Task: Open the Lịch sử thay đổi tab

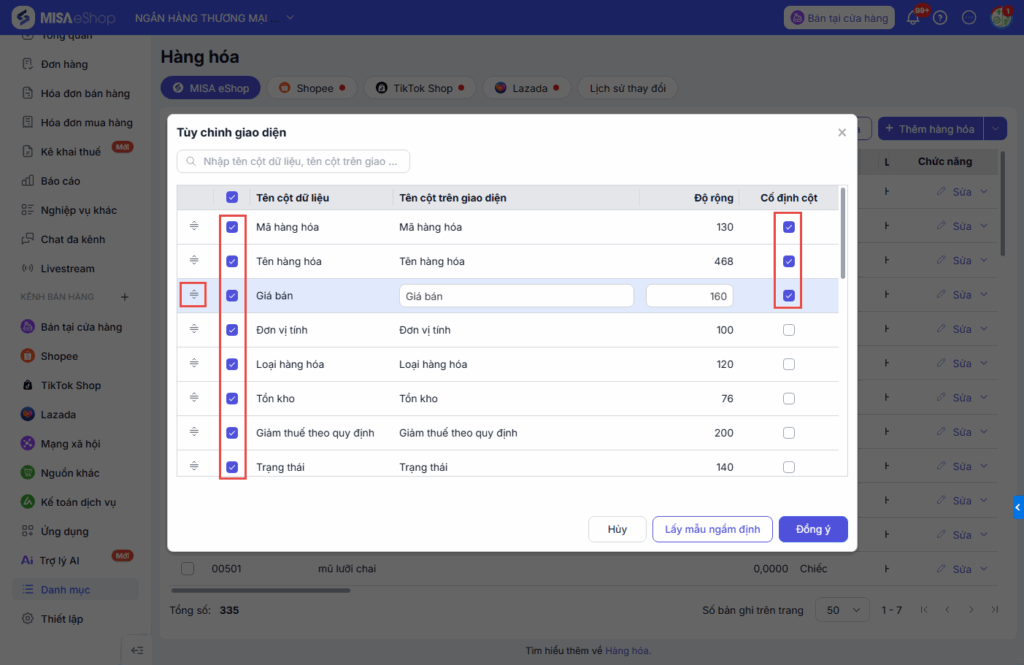Action: pyautogui.click(x=627, y=88)
